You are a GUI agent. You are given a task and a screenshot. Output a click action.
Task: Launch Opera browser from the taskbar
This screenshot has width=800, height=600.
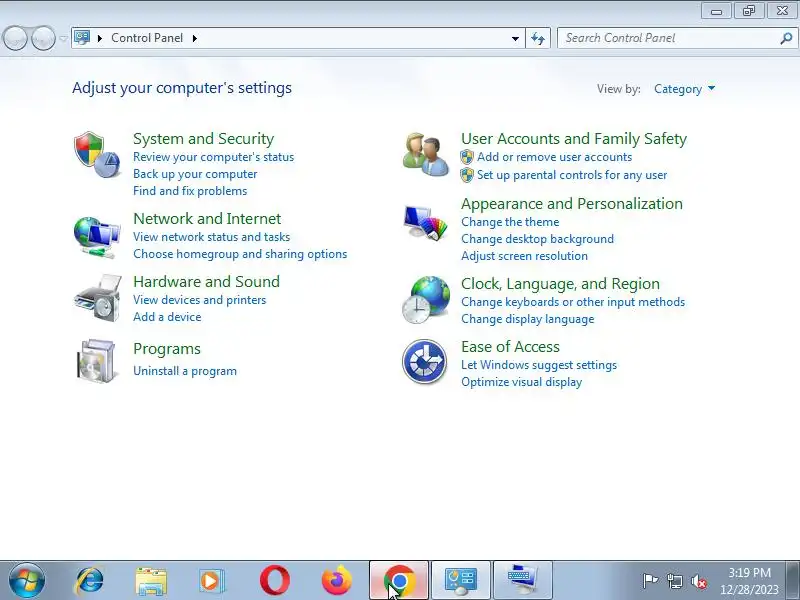(x=274, y=581)
